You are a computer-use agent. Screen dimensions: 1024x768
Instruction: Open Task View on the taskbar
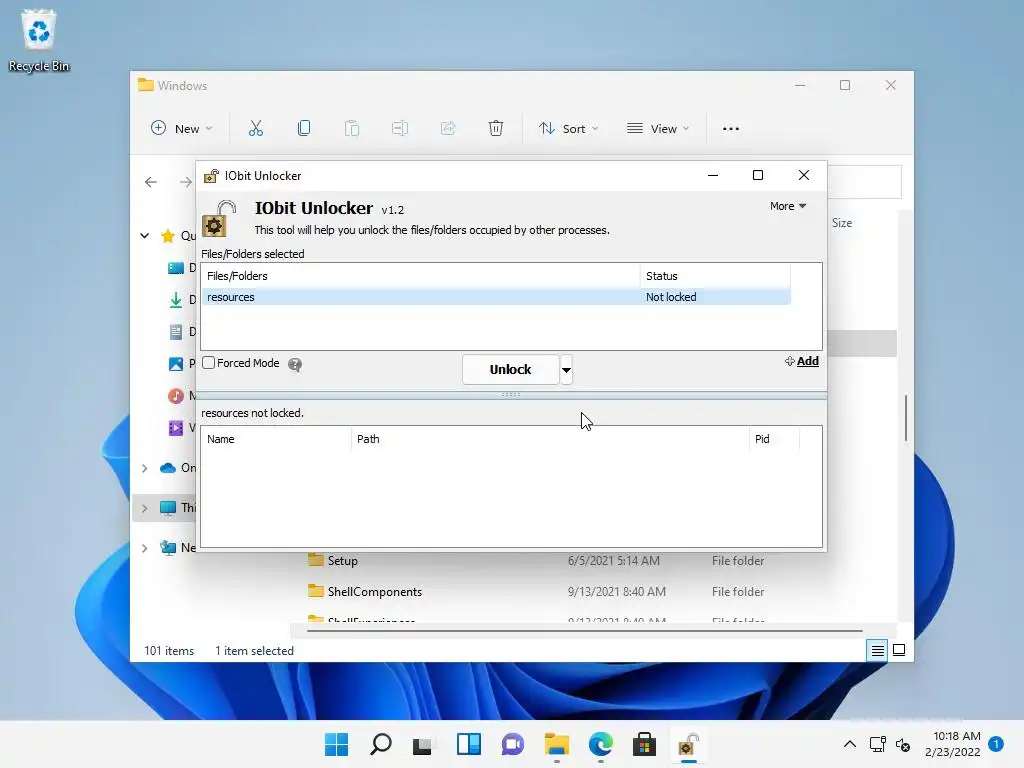pos(423,744)
